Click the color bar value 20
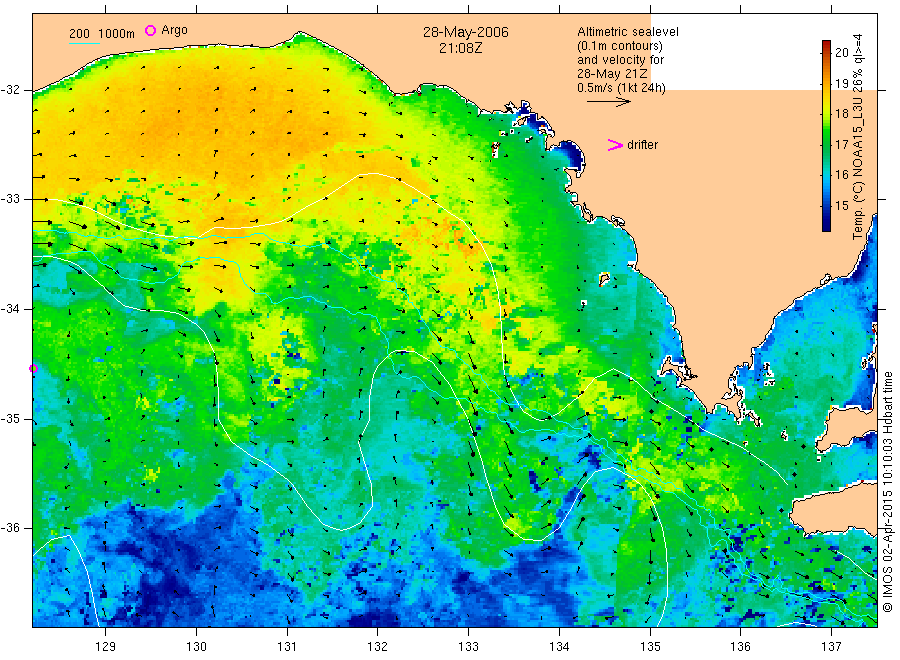Viewport: 900px width, 660px height. (x=841, y=53)
